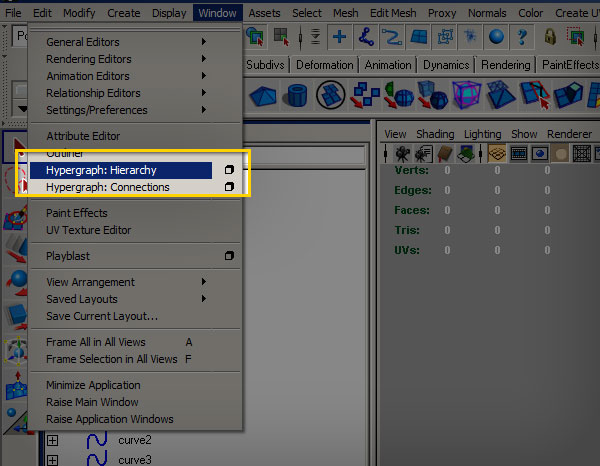
Task: Open the Proxy menu
Action: pos(442,13)
